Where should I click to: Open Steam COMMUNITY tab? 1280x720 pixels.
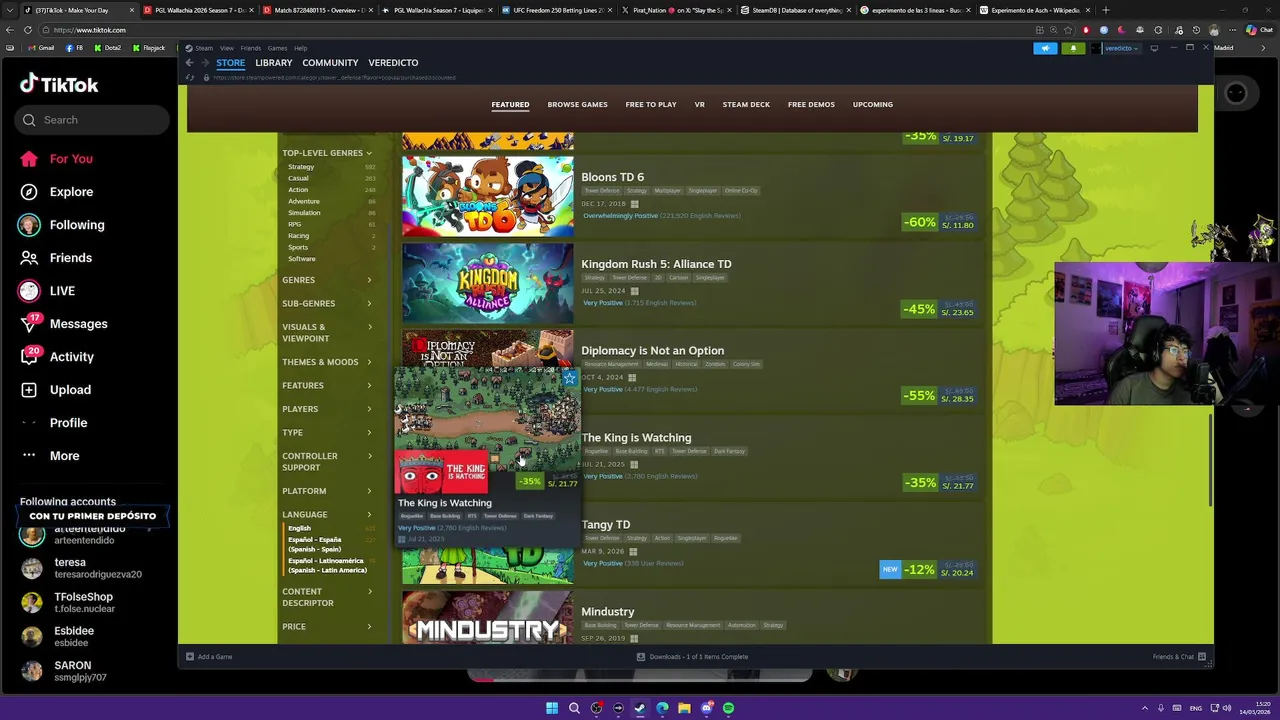pyautogui.click(x=330, y=63)
